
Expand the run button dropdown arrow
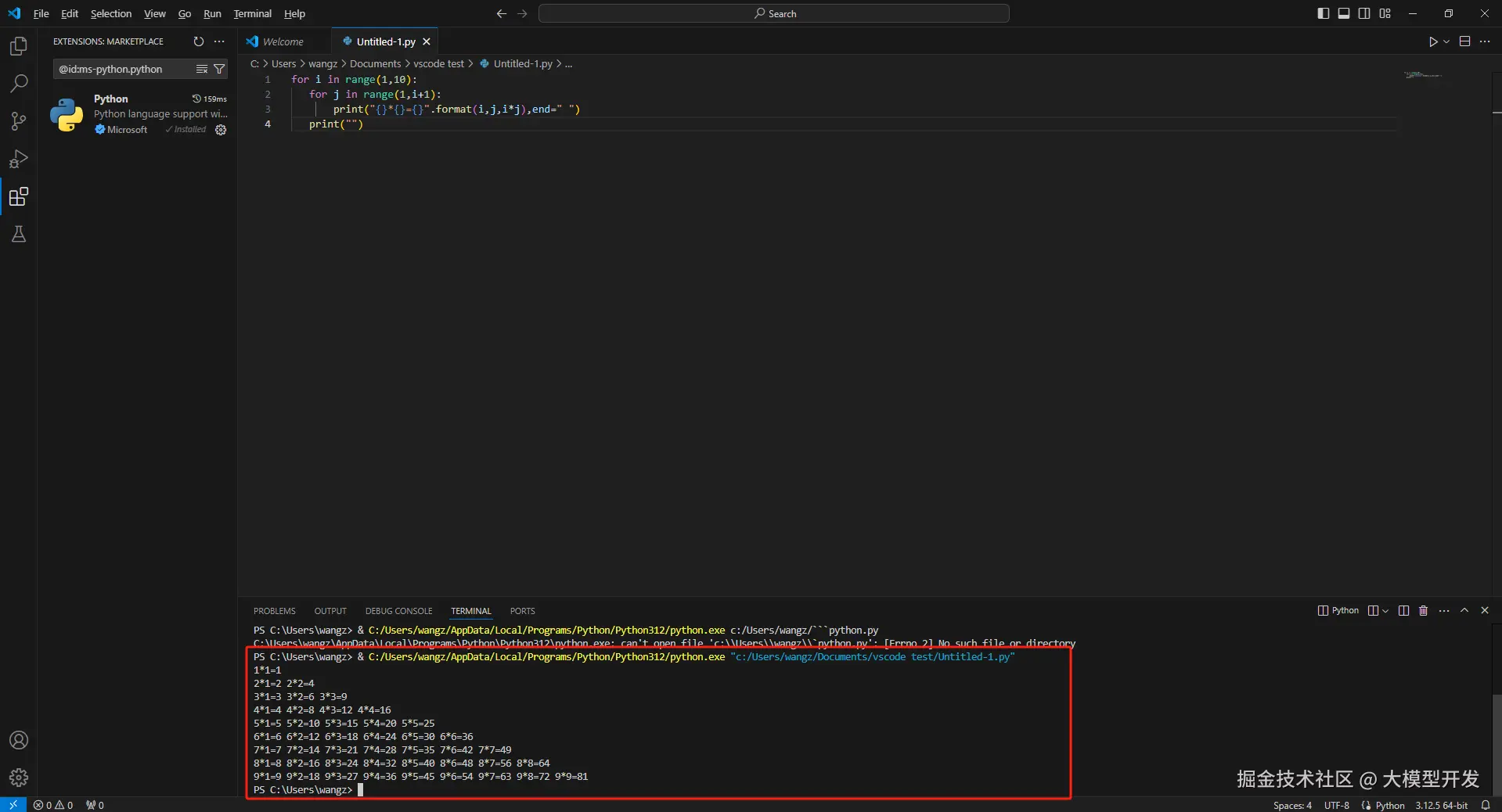[x=1446, y=41]
